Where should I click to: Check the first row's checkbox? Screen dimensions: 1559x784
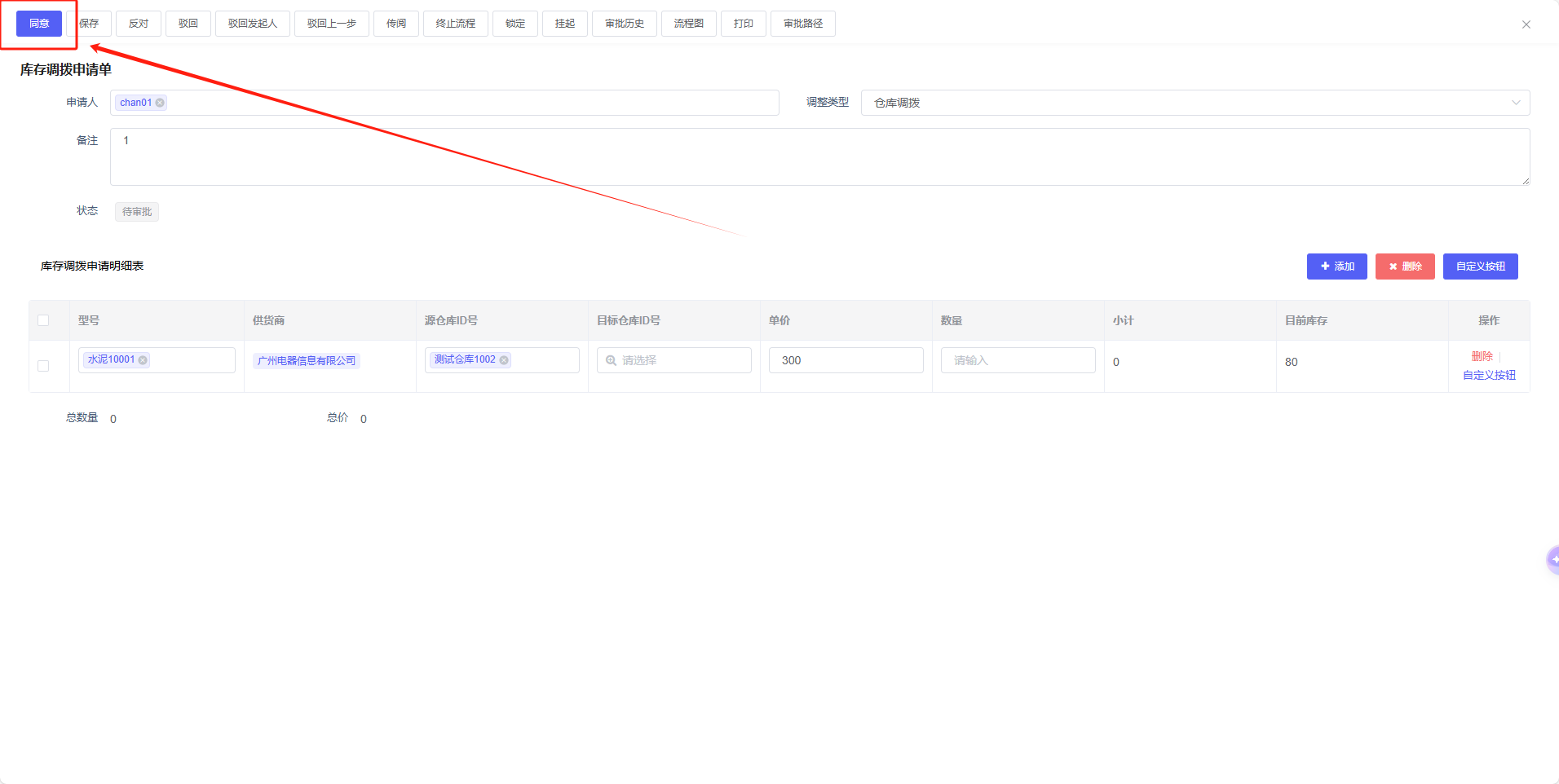(43, 366)
